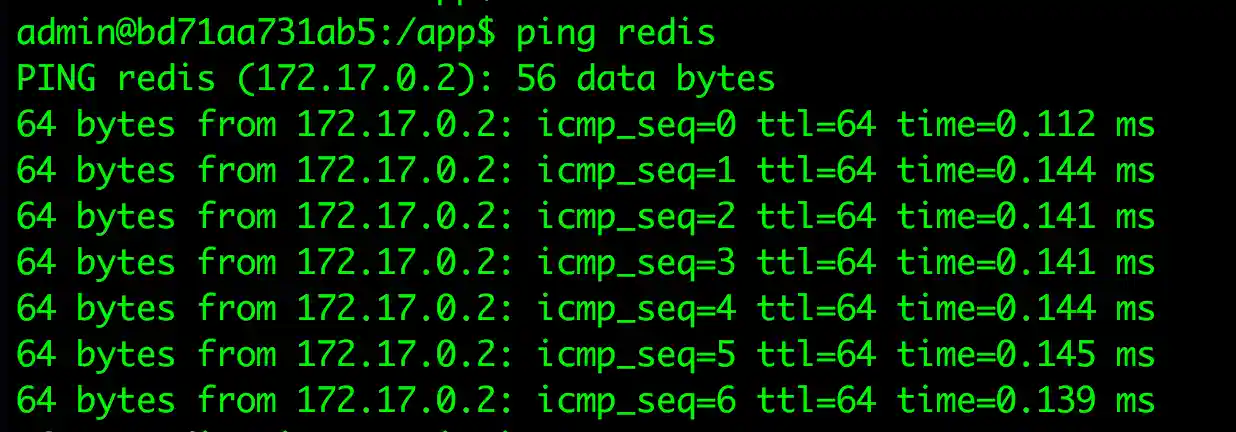Click '64 bytes' on the icmp_seq=4 line
1236x432 pixels.
[x=95, y=309]
